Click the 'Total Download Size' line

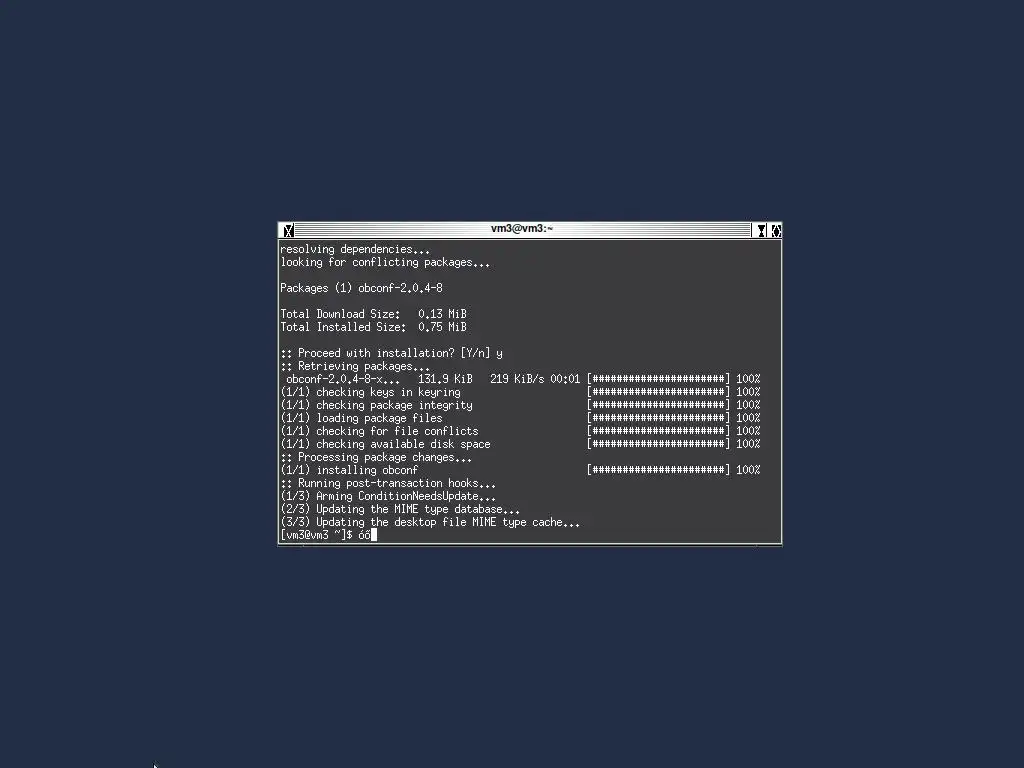pyautogui.click(x=374, y=314)
